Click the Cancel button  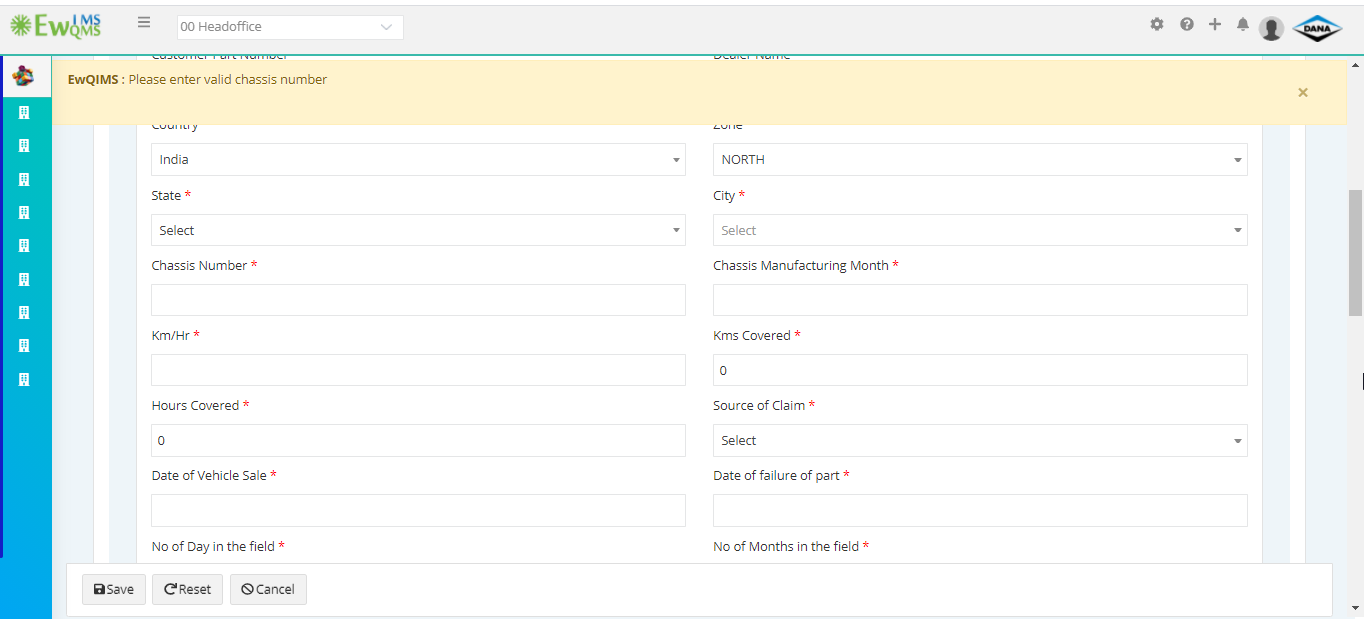[x=268, y=589]
